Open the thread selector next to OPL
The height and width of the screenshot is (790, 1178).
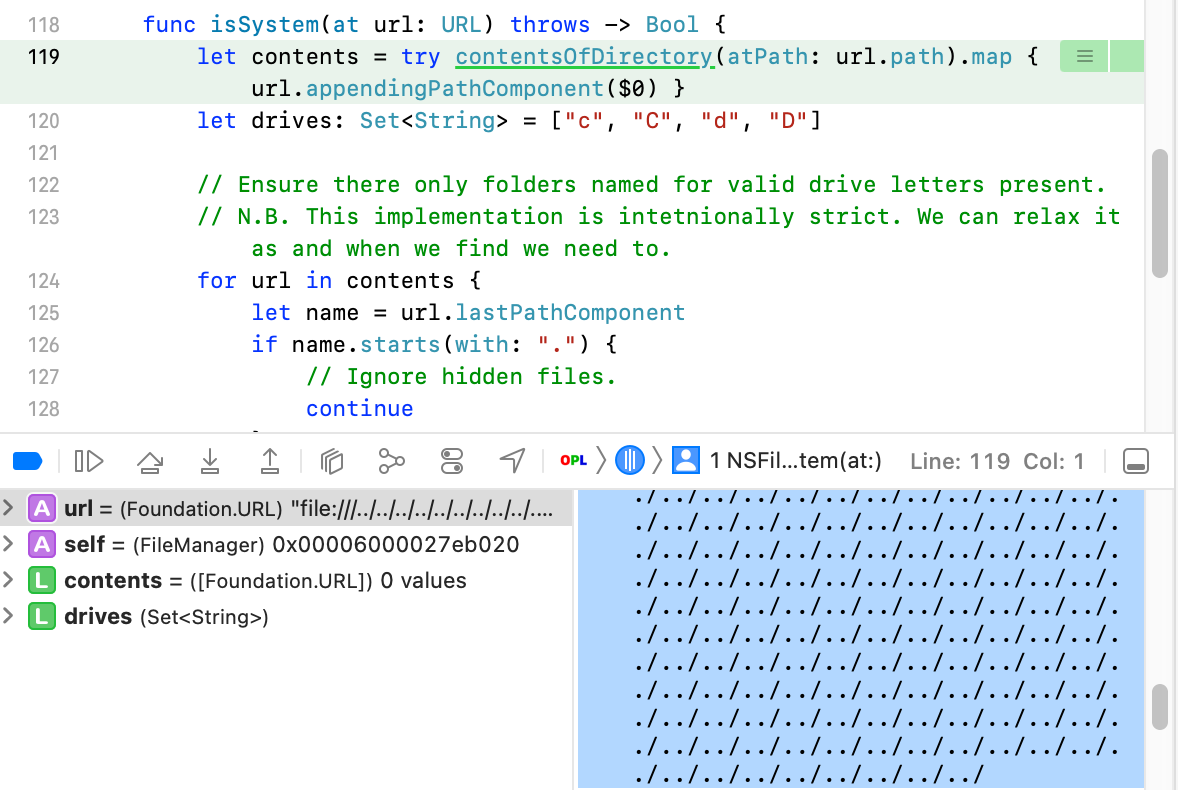pyautogui.click(x=630, y=460)
